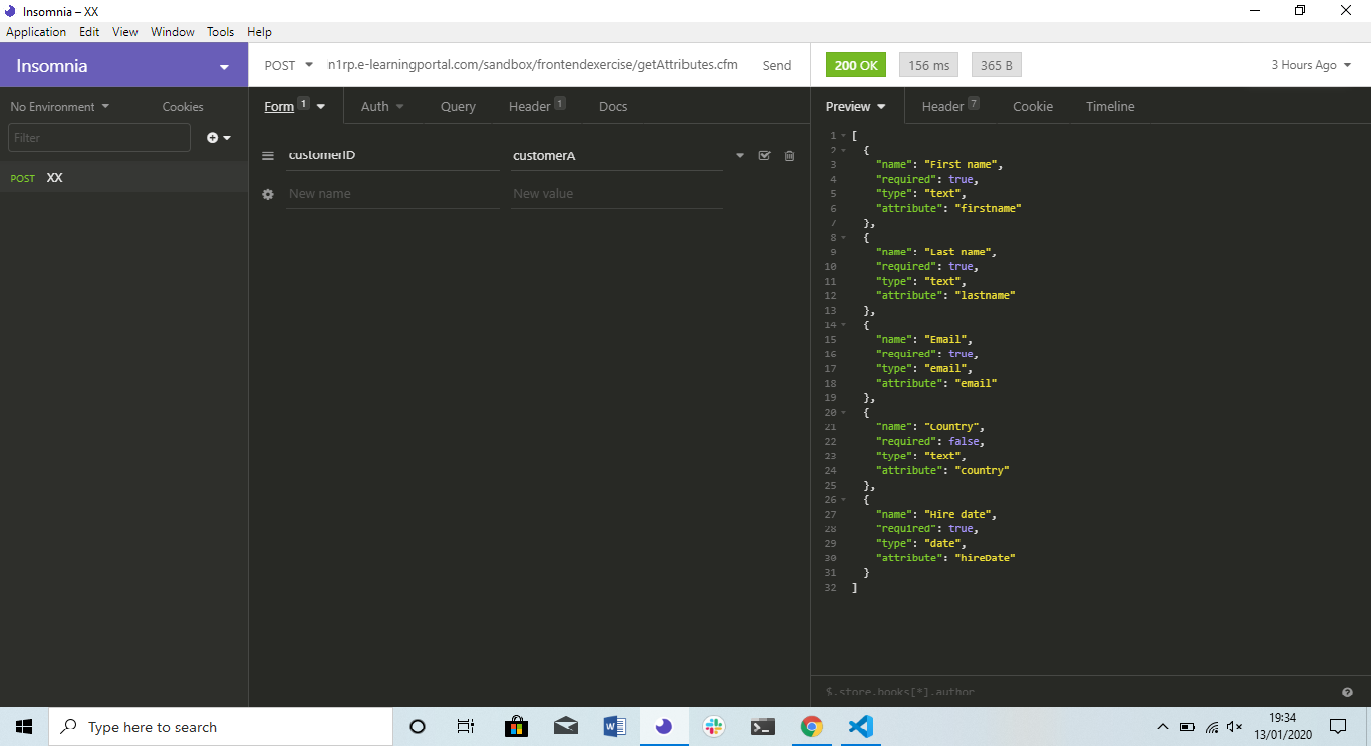Viewport: 1371px width, 746px height.
Task: Open the Docs tab
Action: click(613, 106)
